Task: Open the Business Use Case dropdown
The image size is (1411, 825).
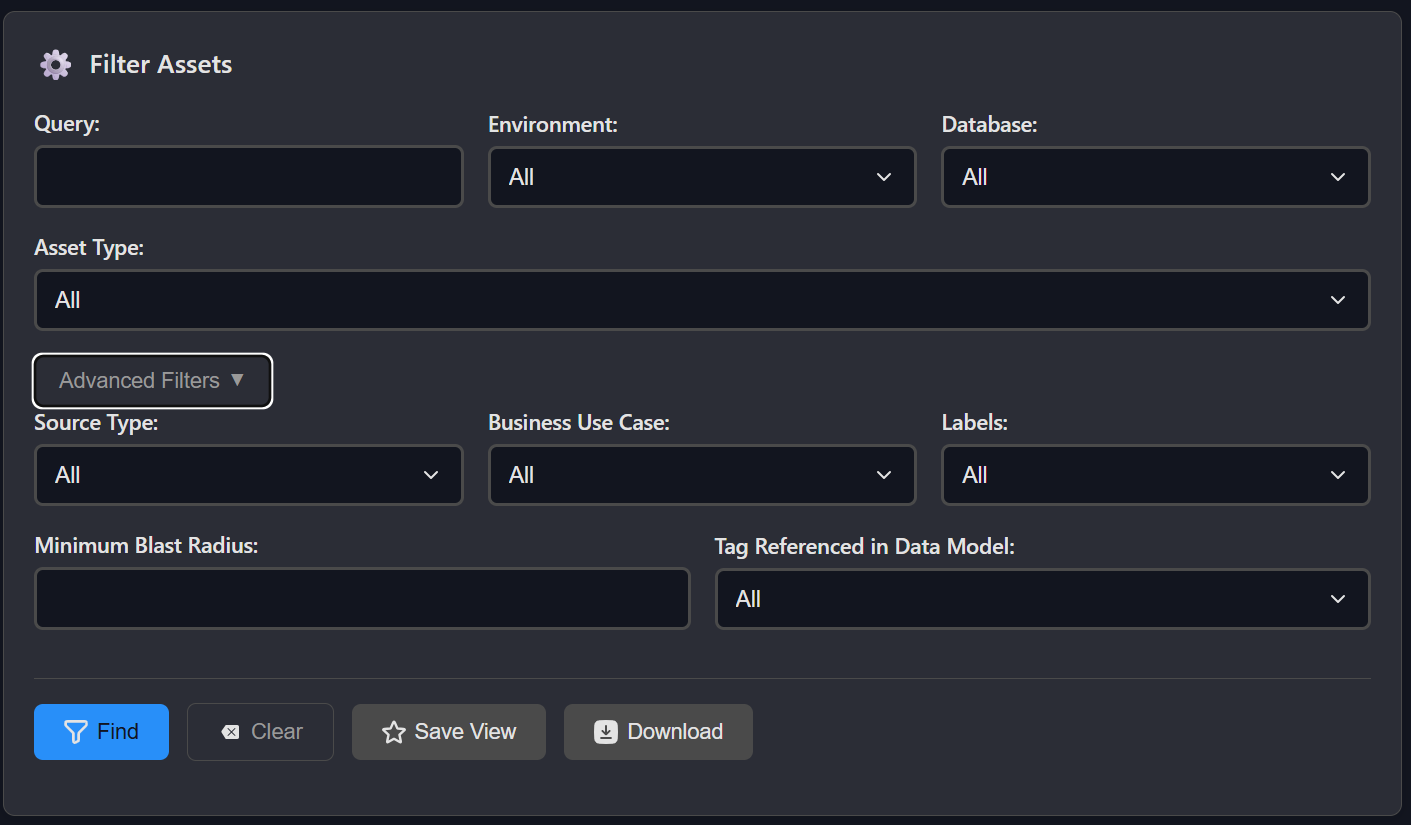Action: click(701, 475)
